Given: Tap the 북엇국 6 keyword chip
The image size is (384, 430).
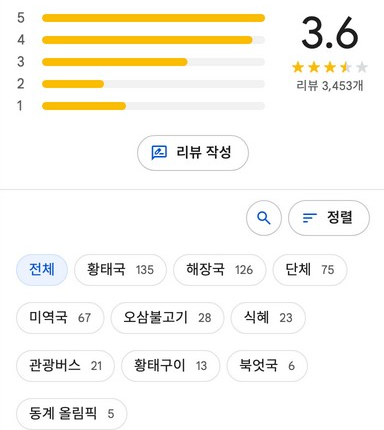Looking at the screenshot, I should (267, 366).
